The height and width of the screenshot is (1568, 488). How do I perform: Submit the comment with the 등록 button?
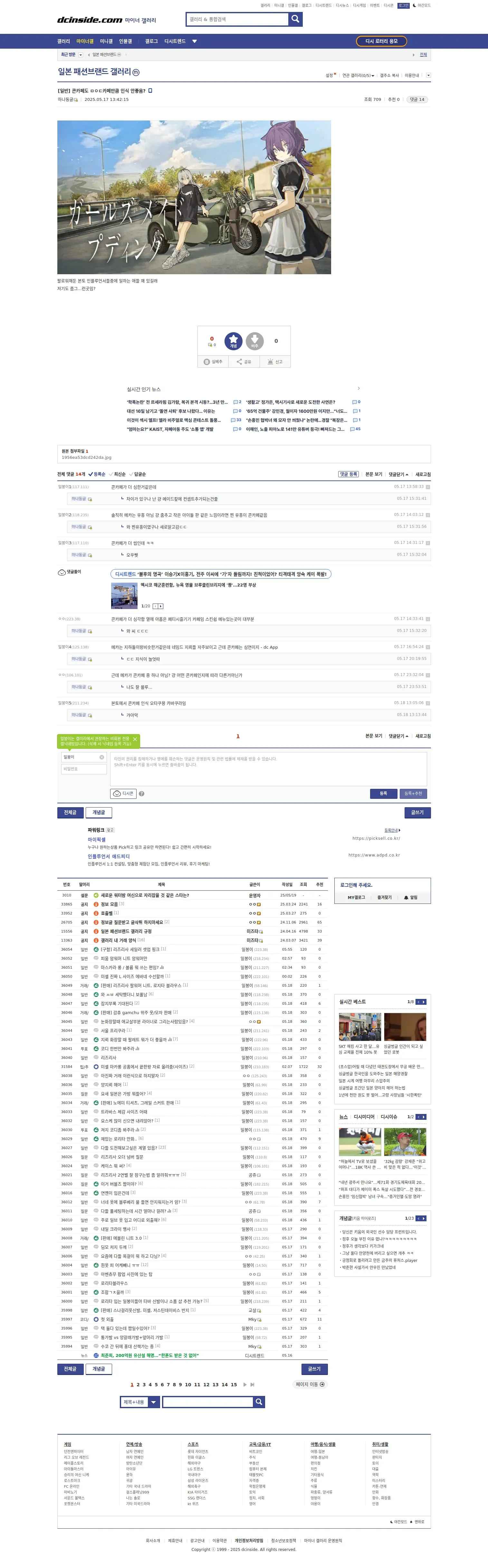point(383,793)
